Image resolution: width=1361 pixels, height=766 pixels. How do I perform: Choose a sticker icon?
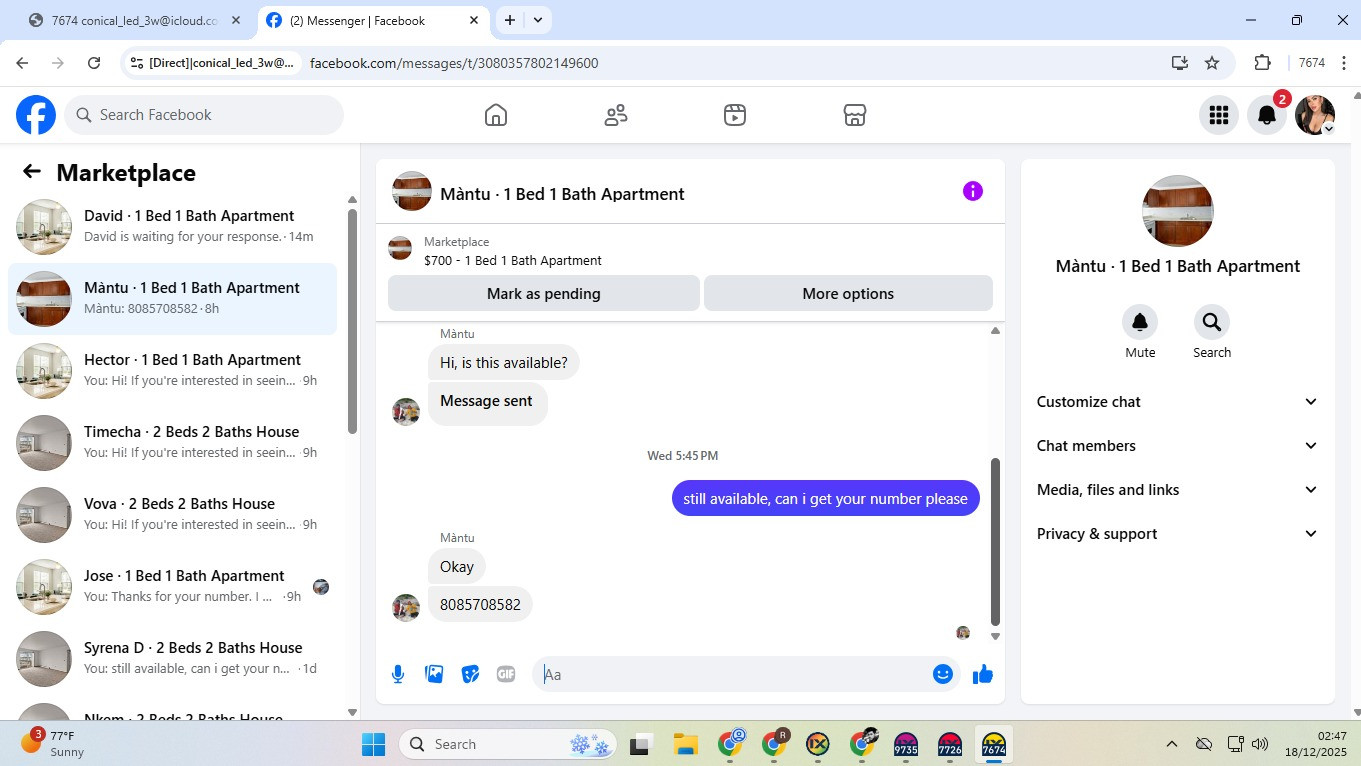click(x=470, y=674)
